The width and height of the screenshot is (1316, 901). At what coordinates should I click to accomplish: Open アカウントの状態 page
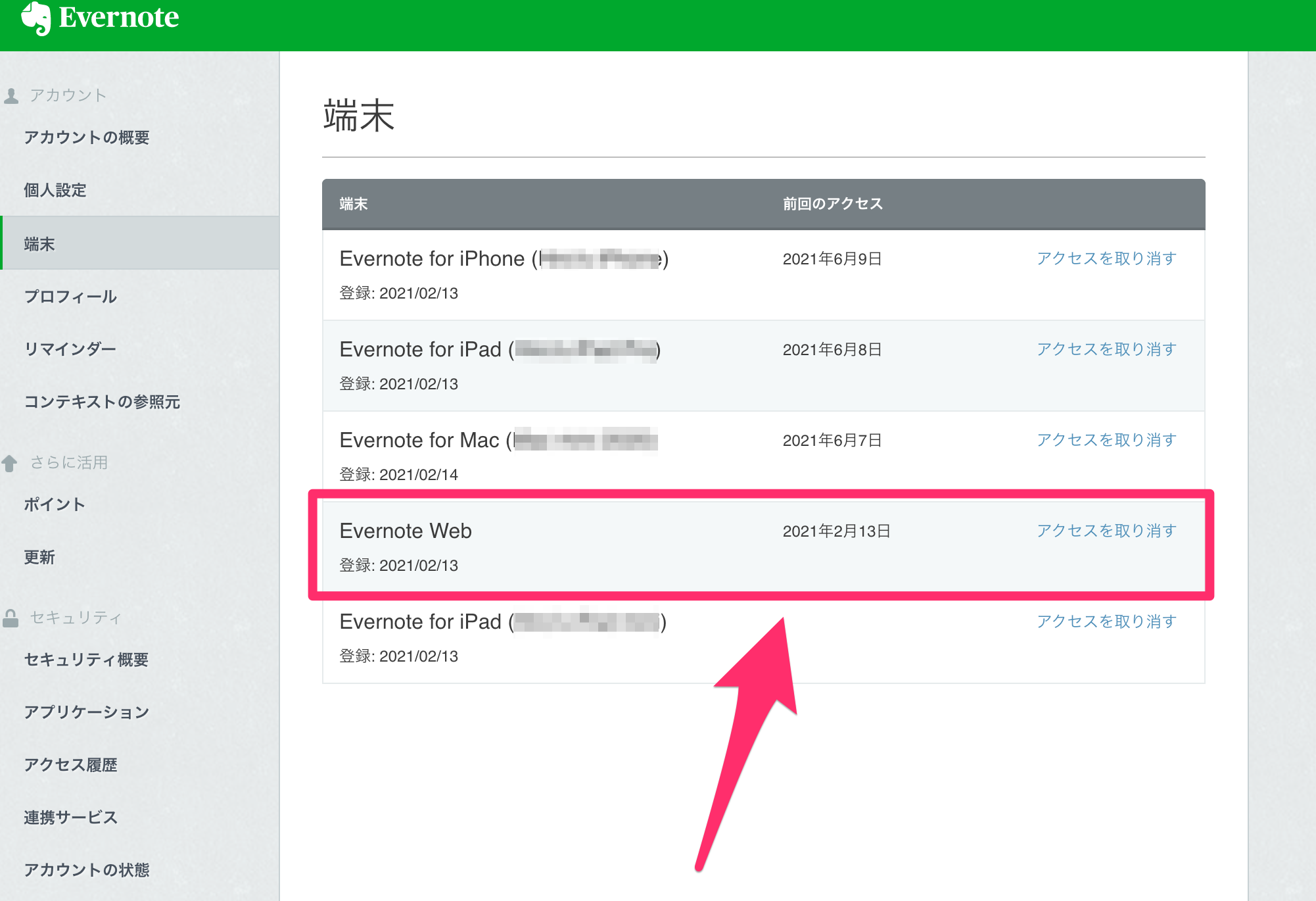pos(87,869)
